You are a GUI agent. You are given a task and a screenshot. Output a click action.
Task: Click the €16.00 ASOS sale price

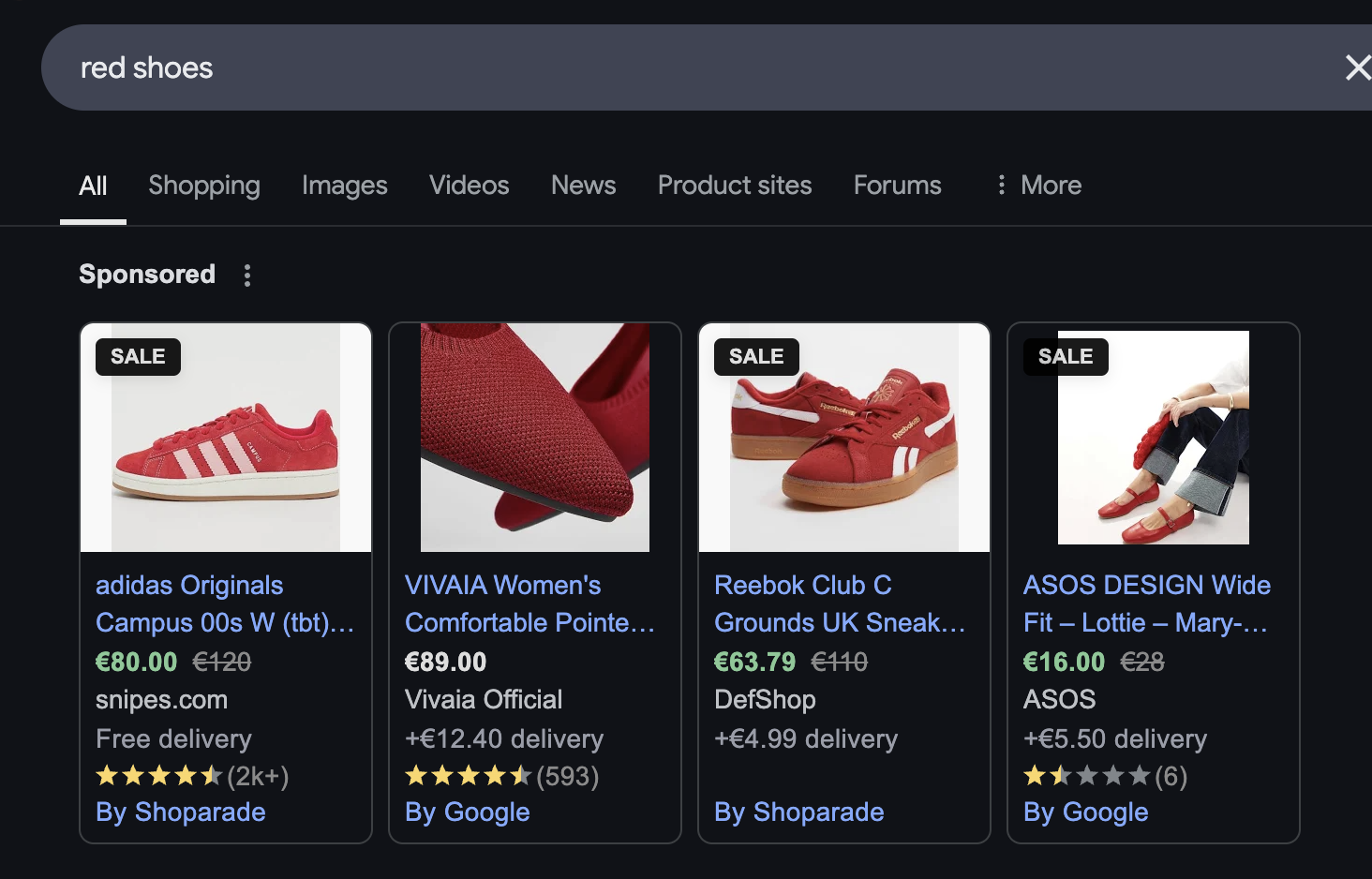click(1065, 662)
